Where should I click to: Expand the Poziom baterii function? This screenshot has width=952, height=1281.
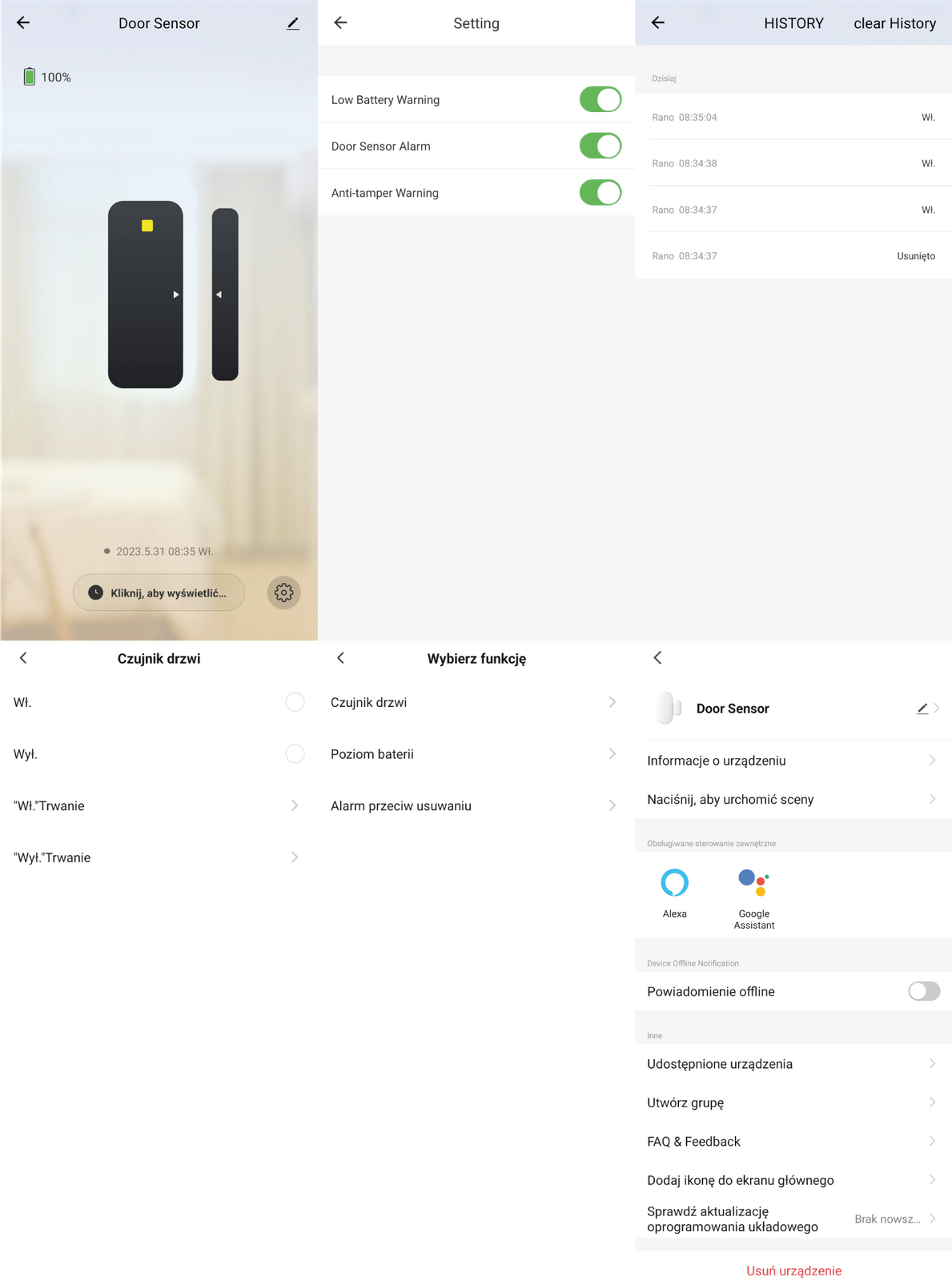tap(476, 754)
